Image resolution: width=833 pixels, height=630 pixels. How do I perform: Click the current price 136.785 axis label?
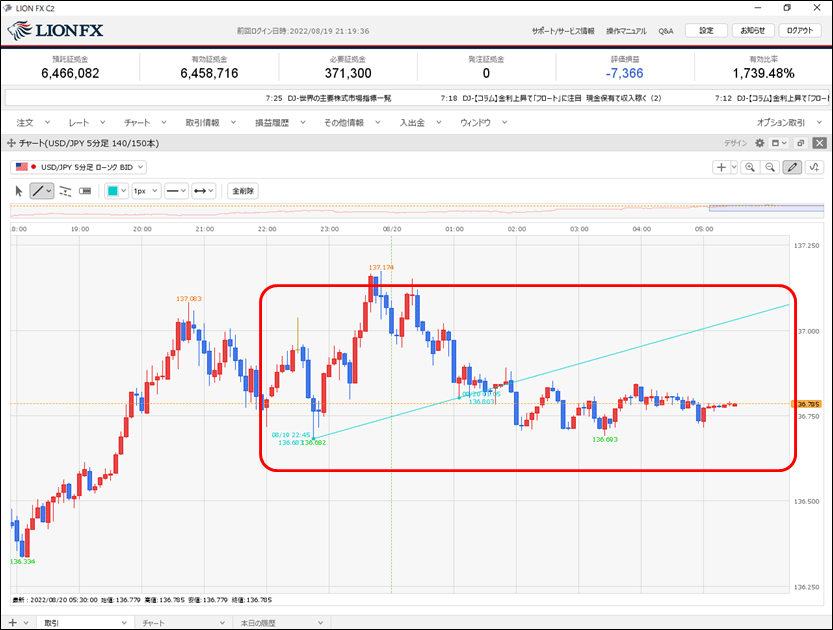click(x=806, y=404)
